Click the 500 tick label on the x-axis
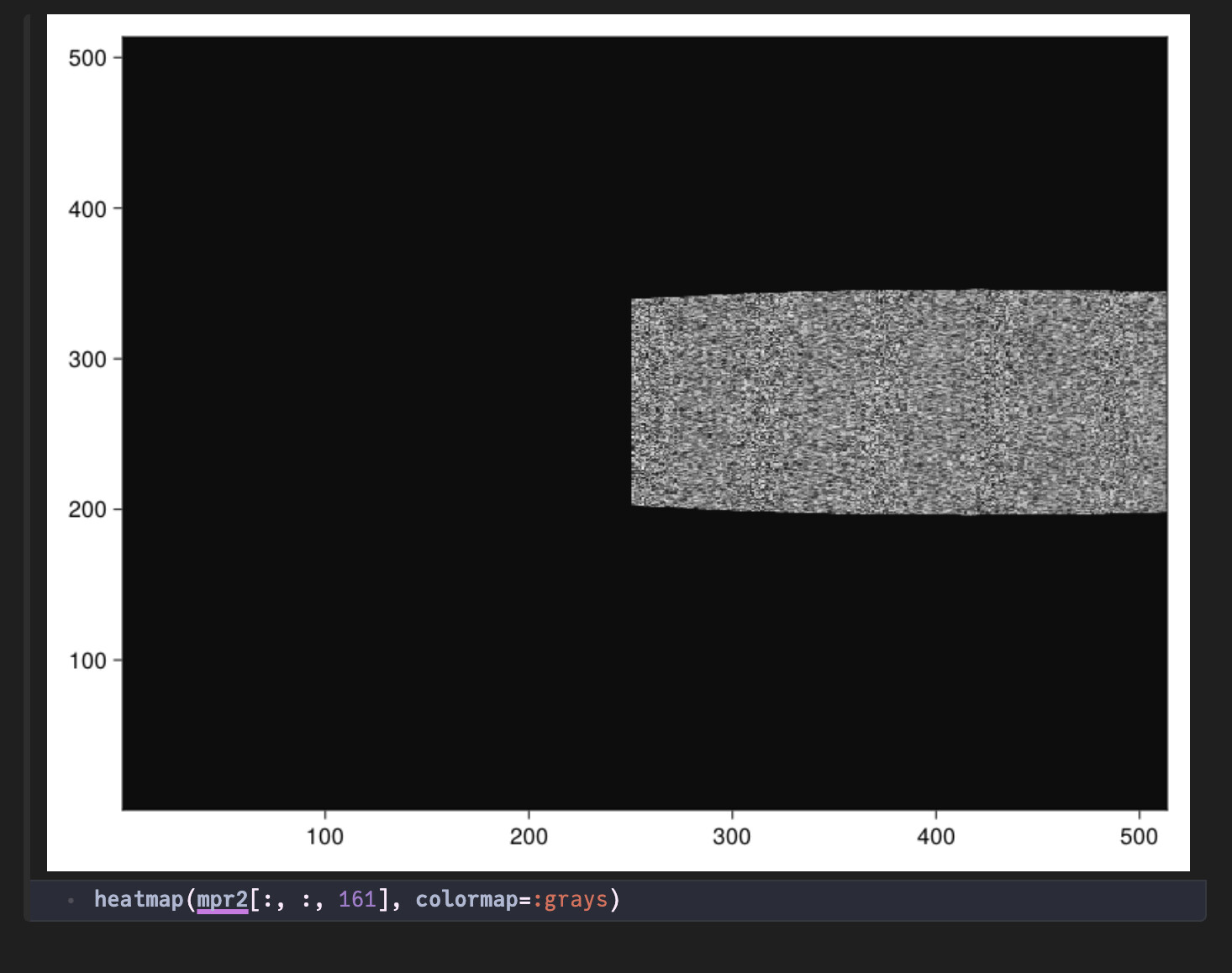The image size is (1232, 973). point(1139,836)
